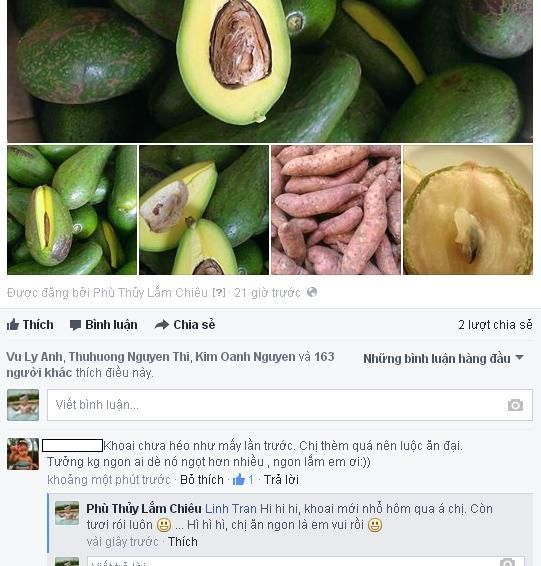Open Những bình luận hàng đầu dropdown
Viewport: 541px width, 566px height.
tap(443, 358)
